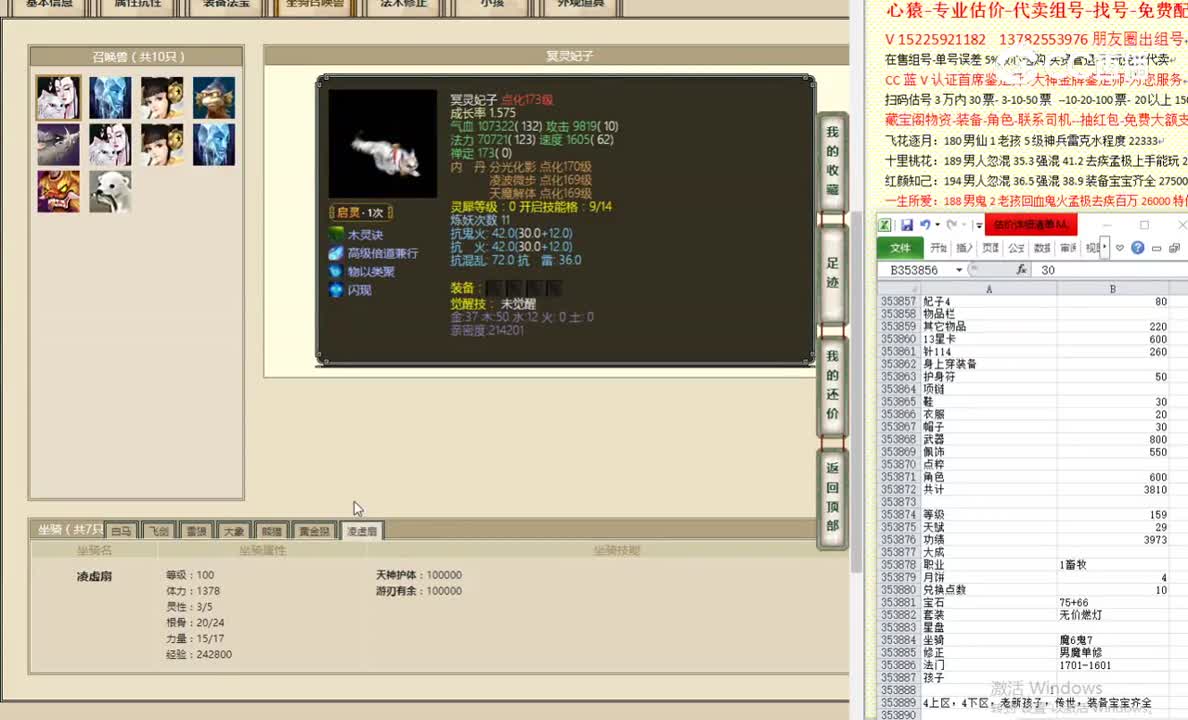1188x720 pixels.
Task: Click the heart icon on Excel's toolbar
Action: 1119,247
